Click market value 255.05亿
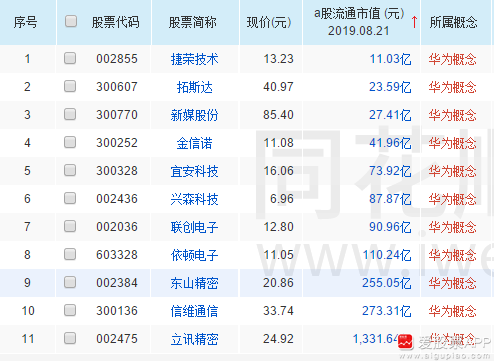 387,283
